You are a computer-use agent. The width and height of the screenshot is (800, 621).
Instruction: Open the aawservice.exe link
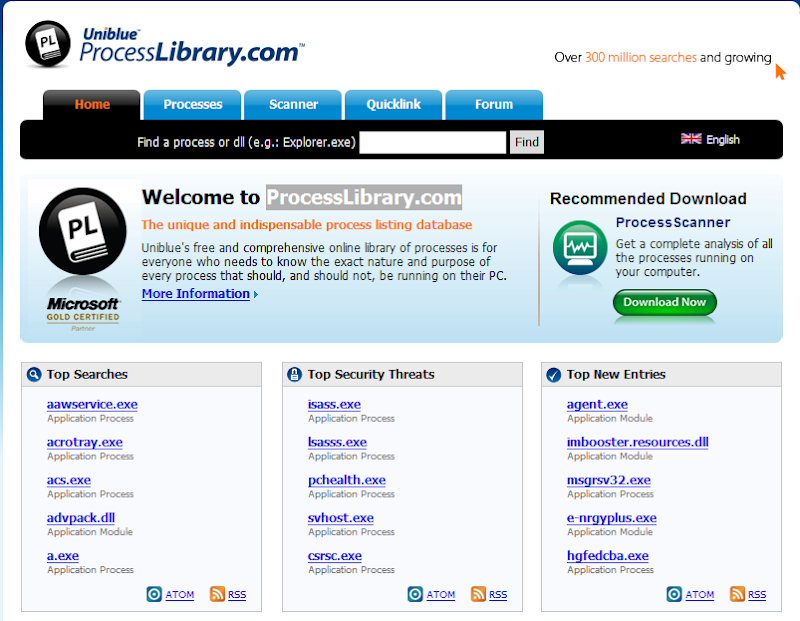click(x=92, y=404)
